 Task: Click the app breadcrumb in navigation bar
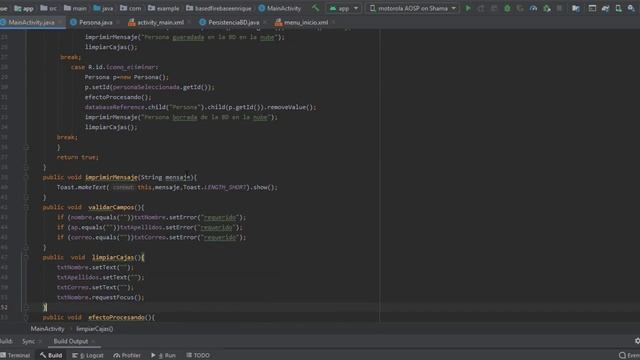(x=24, y=8)
